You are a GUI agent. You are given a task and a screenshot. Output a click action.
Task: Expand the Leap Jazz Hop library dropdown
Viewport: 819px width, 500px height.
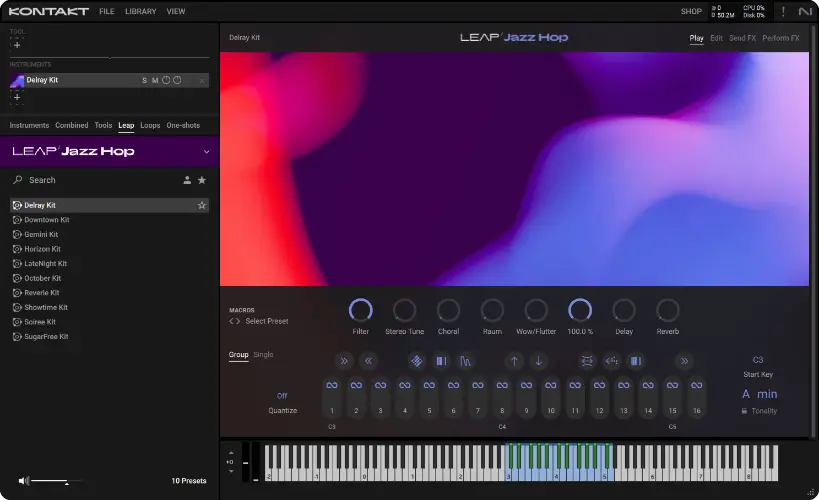(x=207, y=152)
